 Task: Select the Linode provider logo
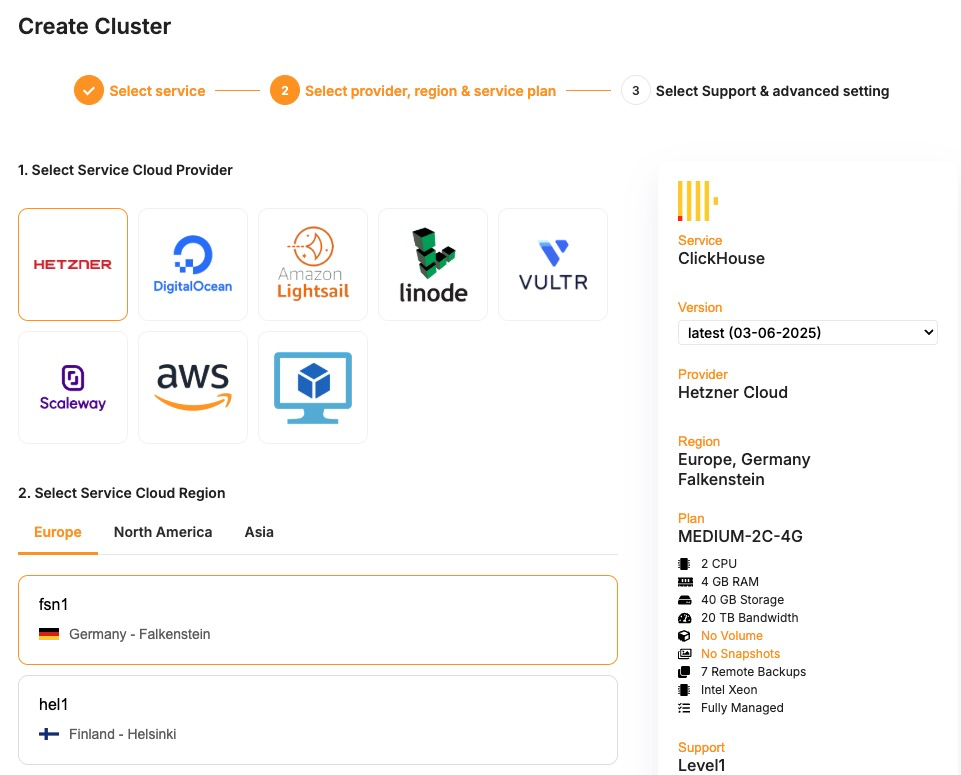433,264
